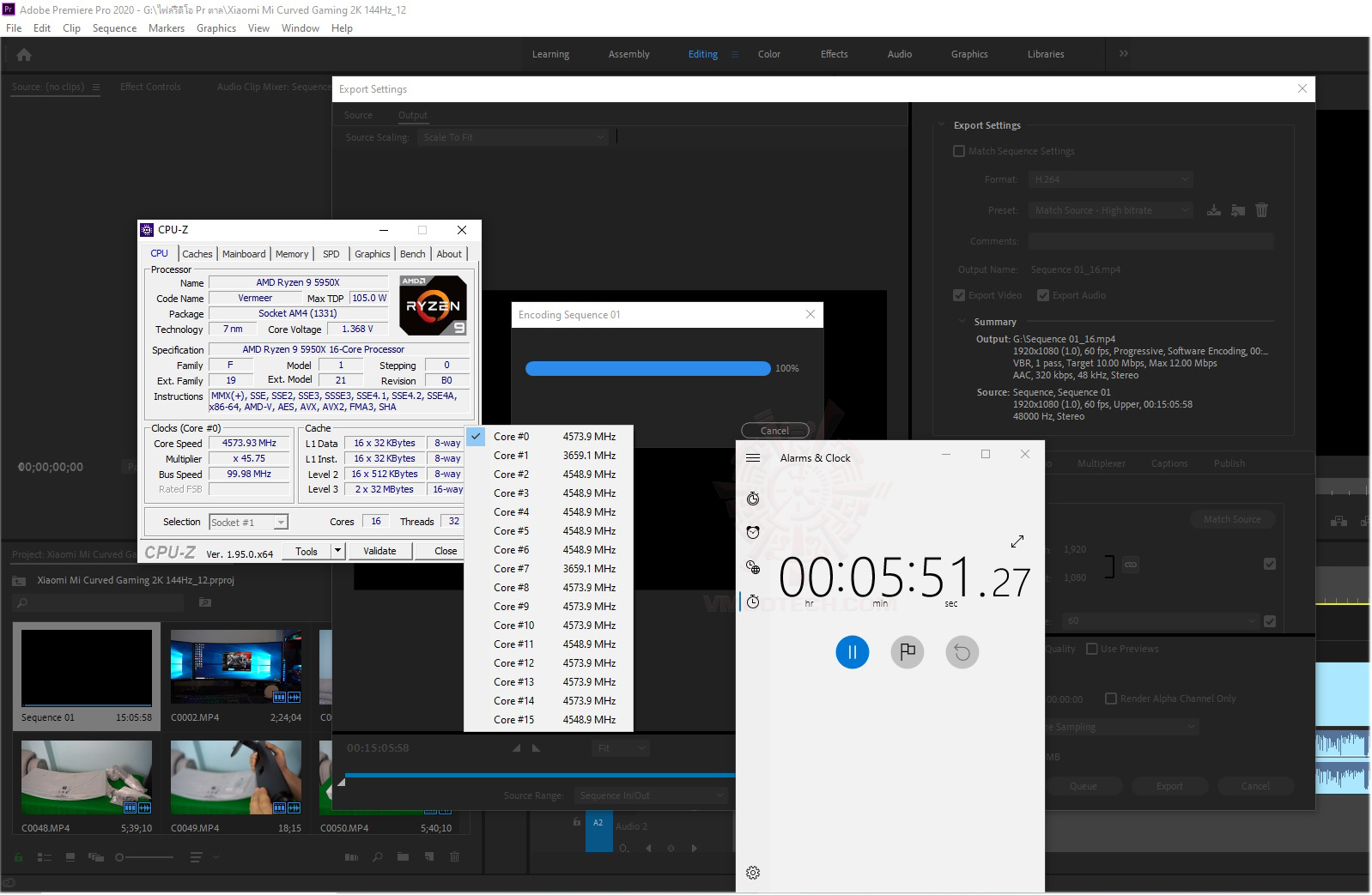
Task: Select the C0049.MP4 clip thumbnail
Action: (x=236, y=777)
